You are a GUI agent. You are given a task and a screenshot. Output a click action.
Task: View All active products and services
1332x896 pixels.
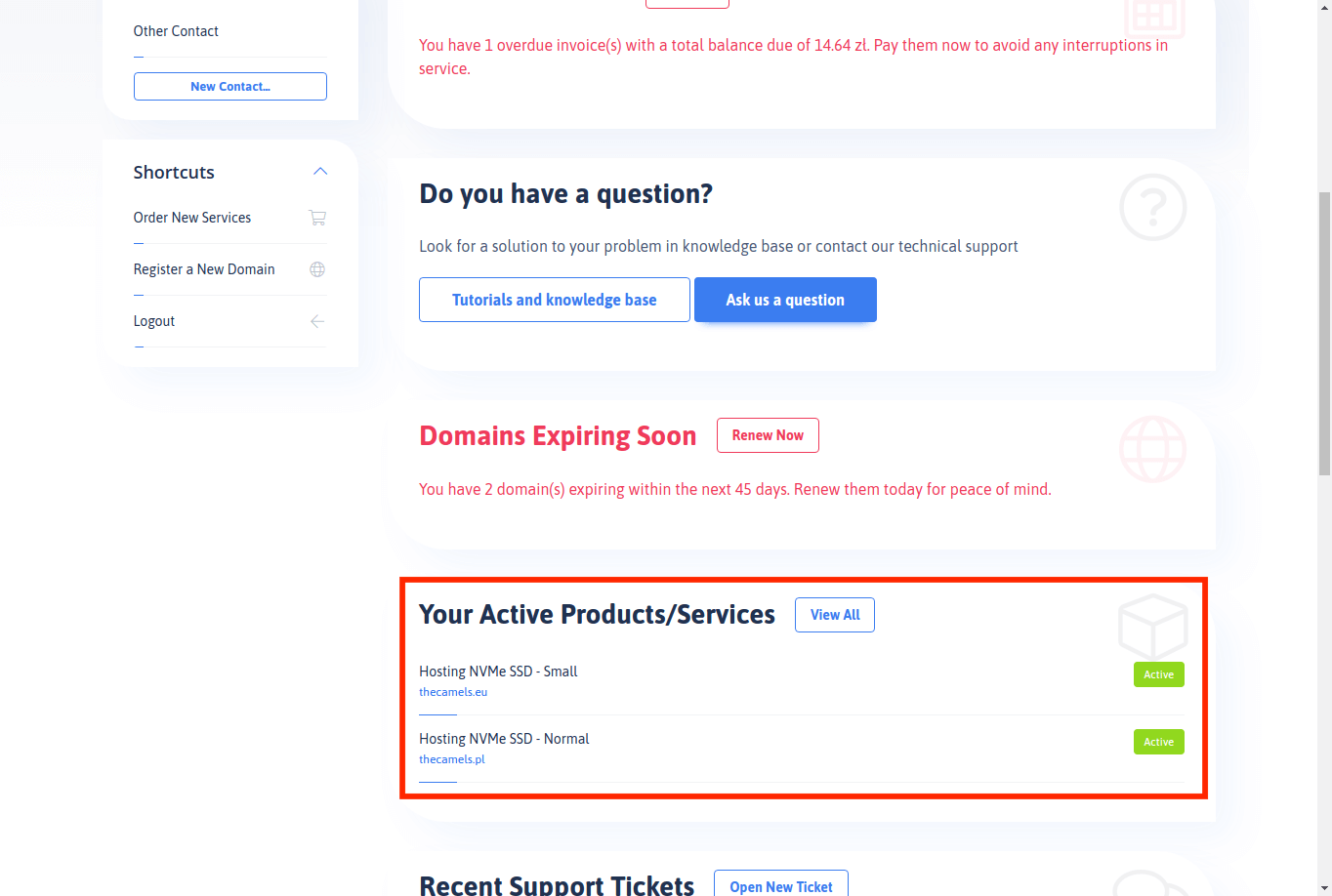tap(835, 615)
